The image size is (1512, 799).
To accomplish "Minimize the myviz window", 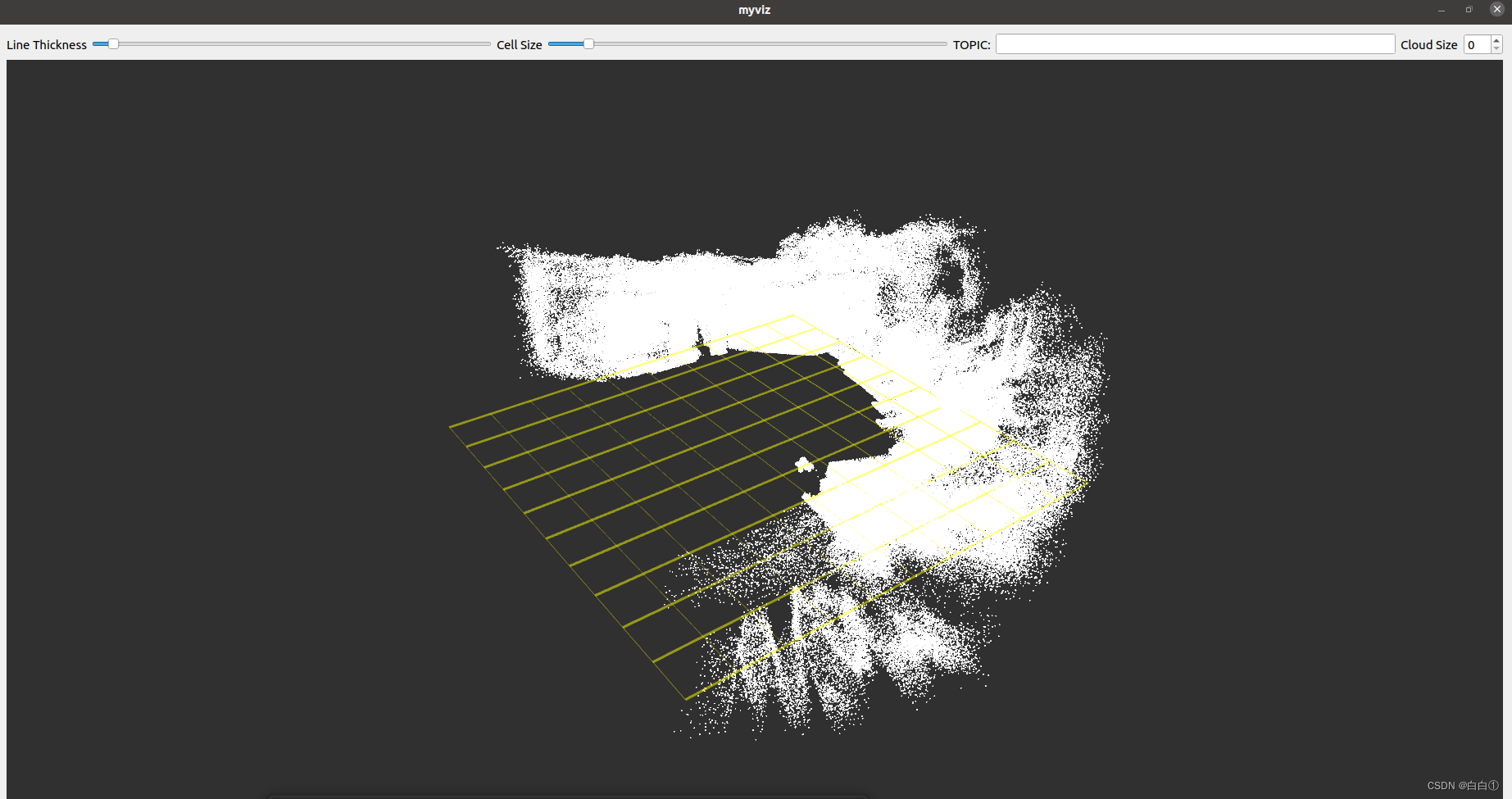I will 1440,9.
